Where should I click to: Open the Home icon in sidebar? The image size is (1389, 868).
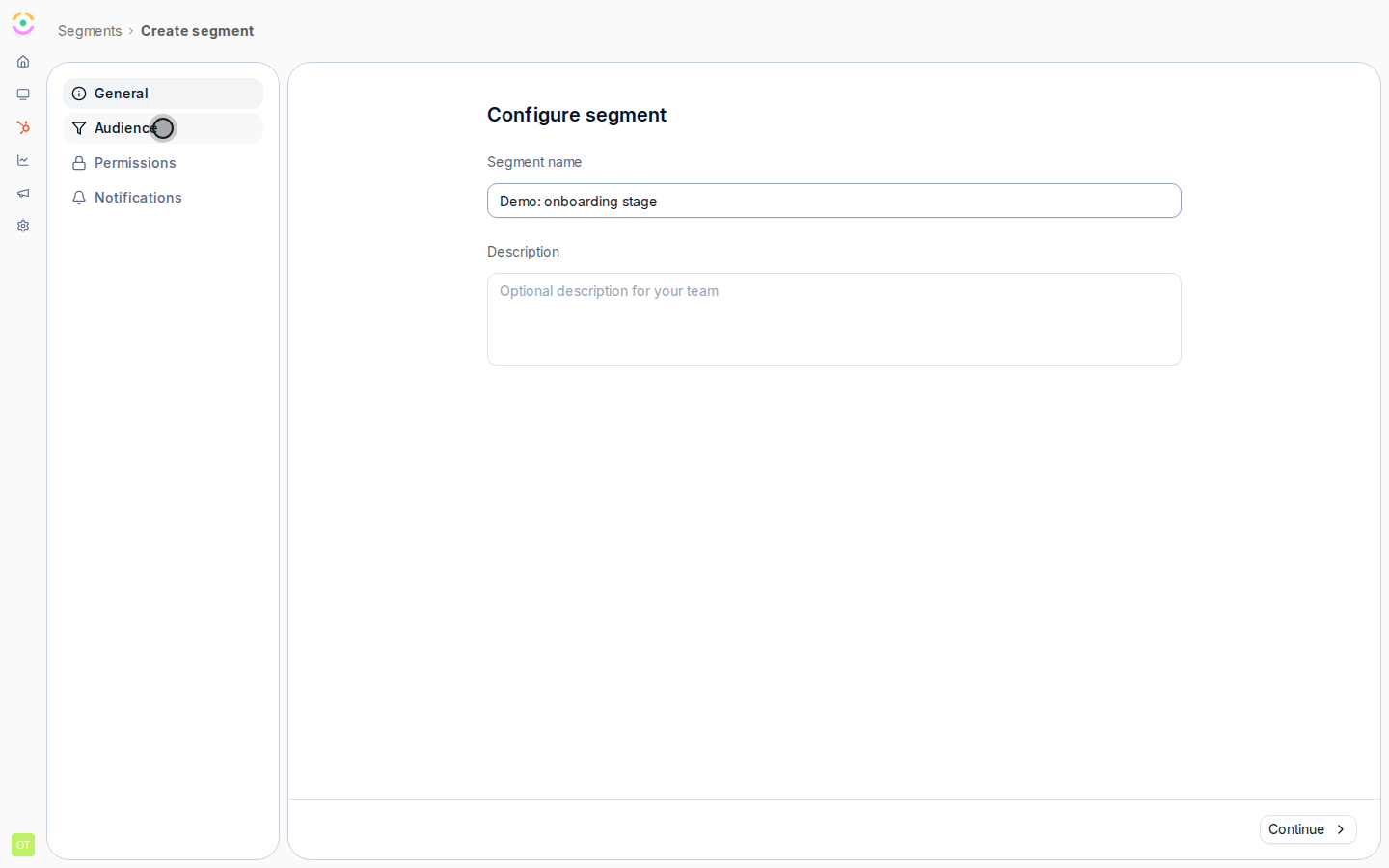(x=23, y=62)
